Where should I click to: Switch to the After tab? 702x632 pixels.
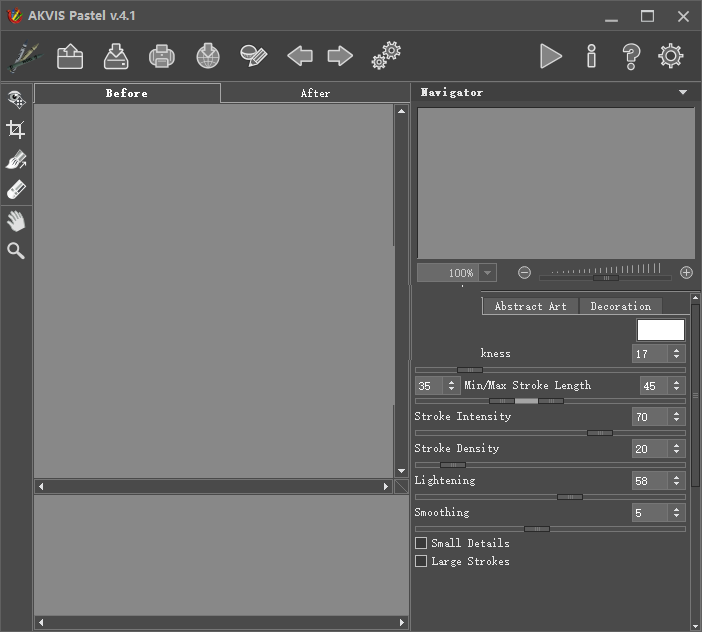click(315, 93)
